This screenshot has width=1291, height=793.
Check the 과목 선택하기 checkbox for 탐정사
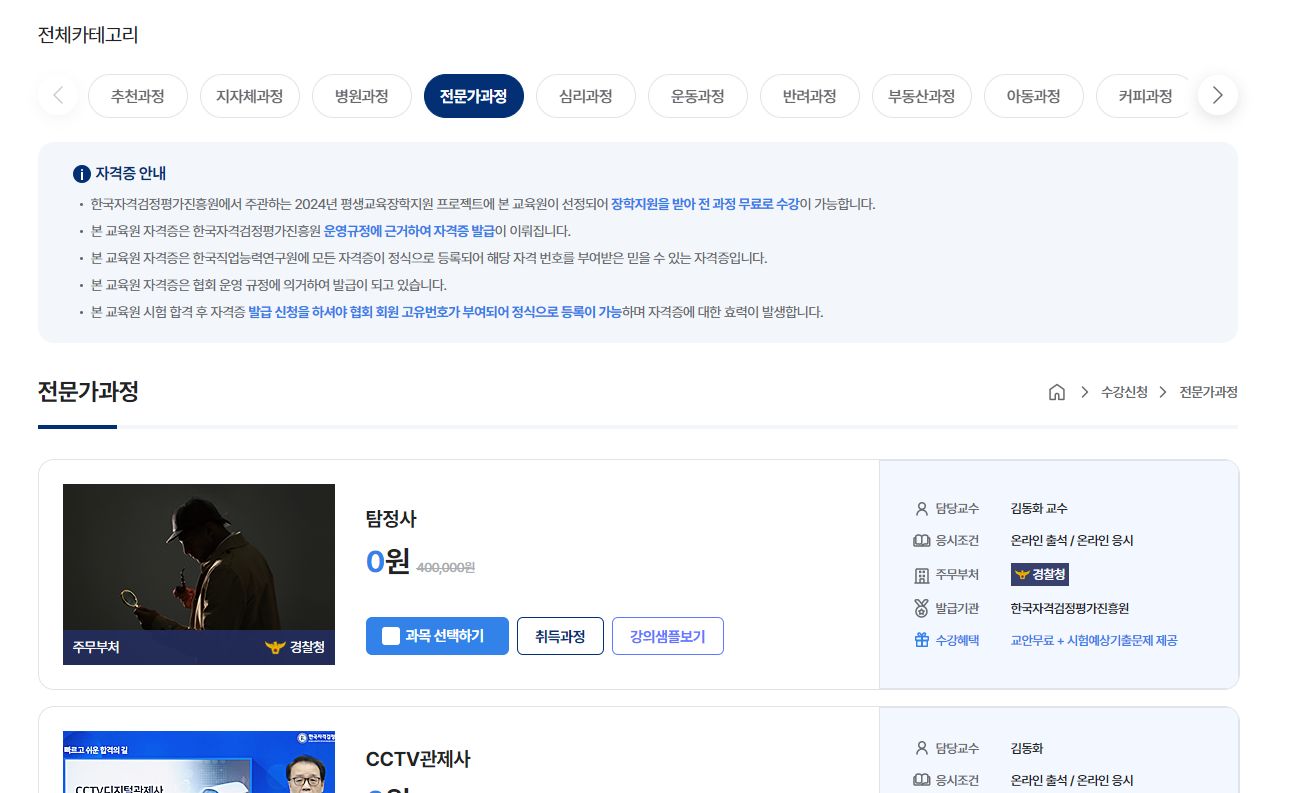391,636
